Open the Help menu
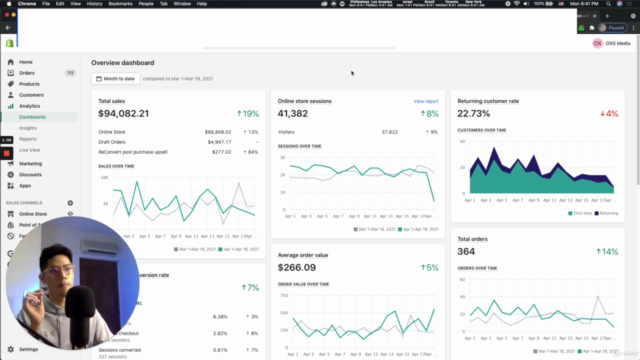 [202, 4]
